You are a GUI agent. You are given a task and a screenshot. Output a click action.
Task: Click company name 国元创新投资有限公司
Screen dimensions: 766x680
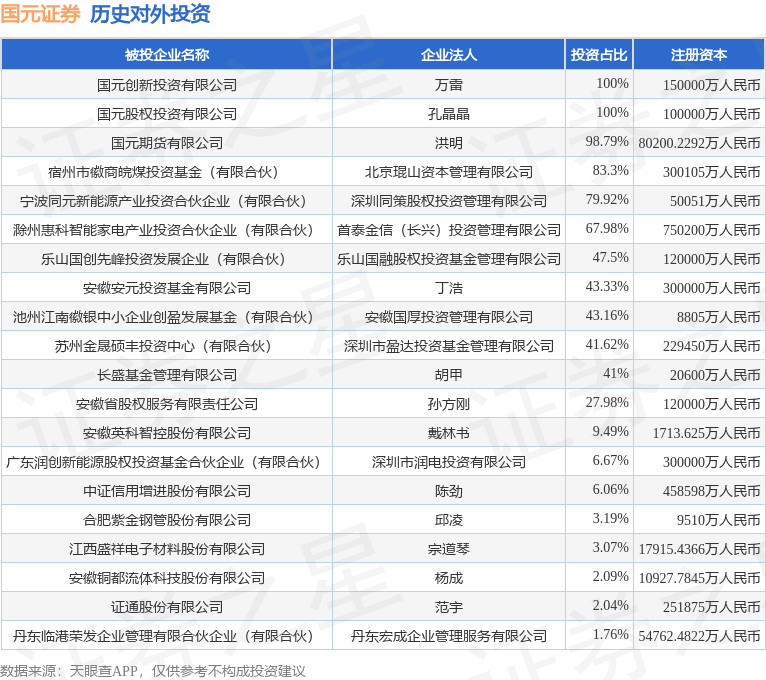coord(167,85)
